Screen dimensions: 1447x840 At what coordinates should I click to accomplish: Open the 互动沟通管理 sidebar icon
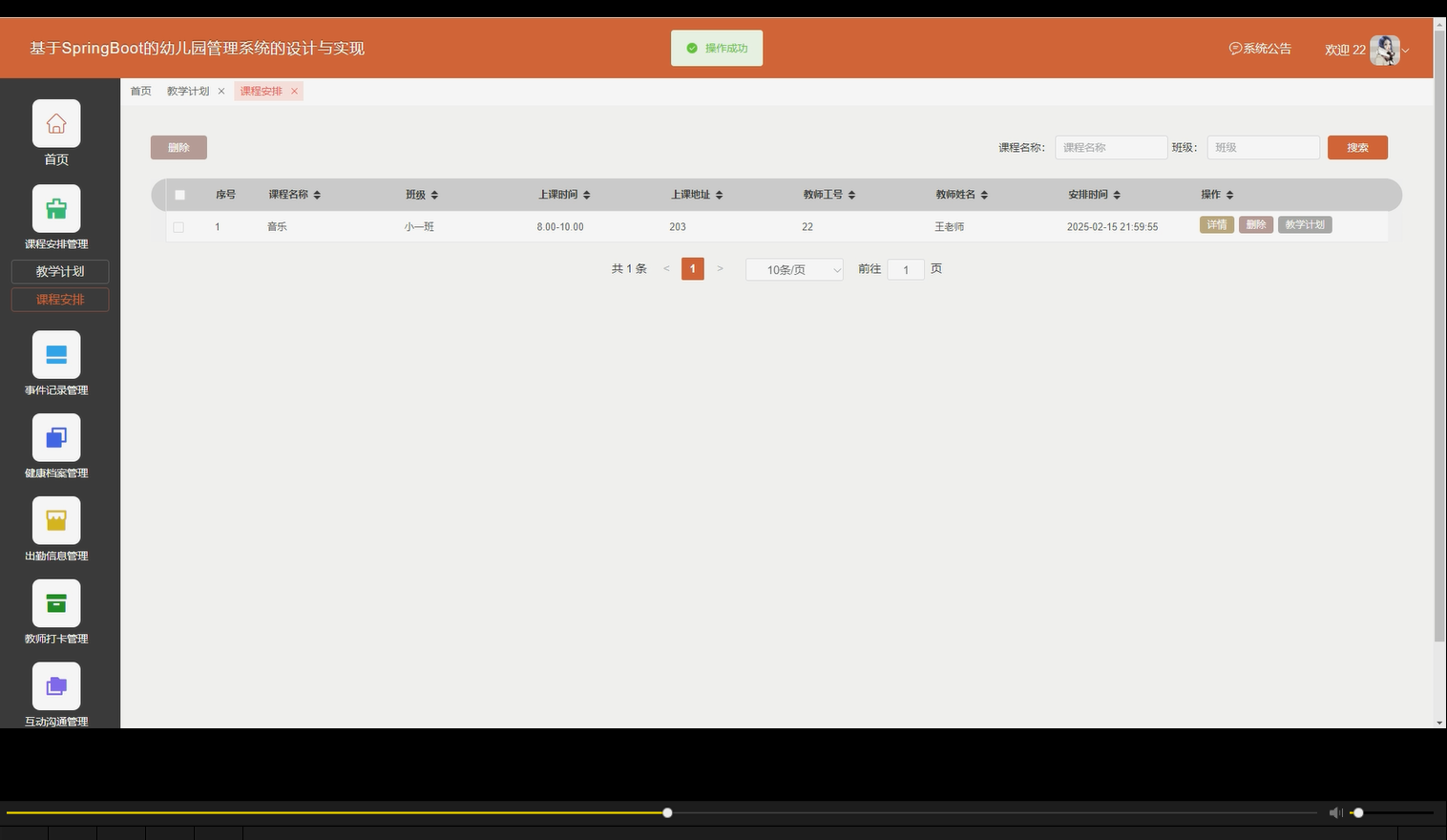(x=56, y=686)
